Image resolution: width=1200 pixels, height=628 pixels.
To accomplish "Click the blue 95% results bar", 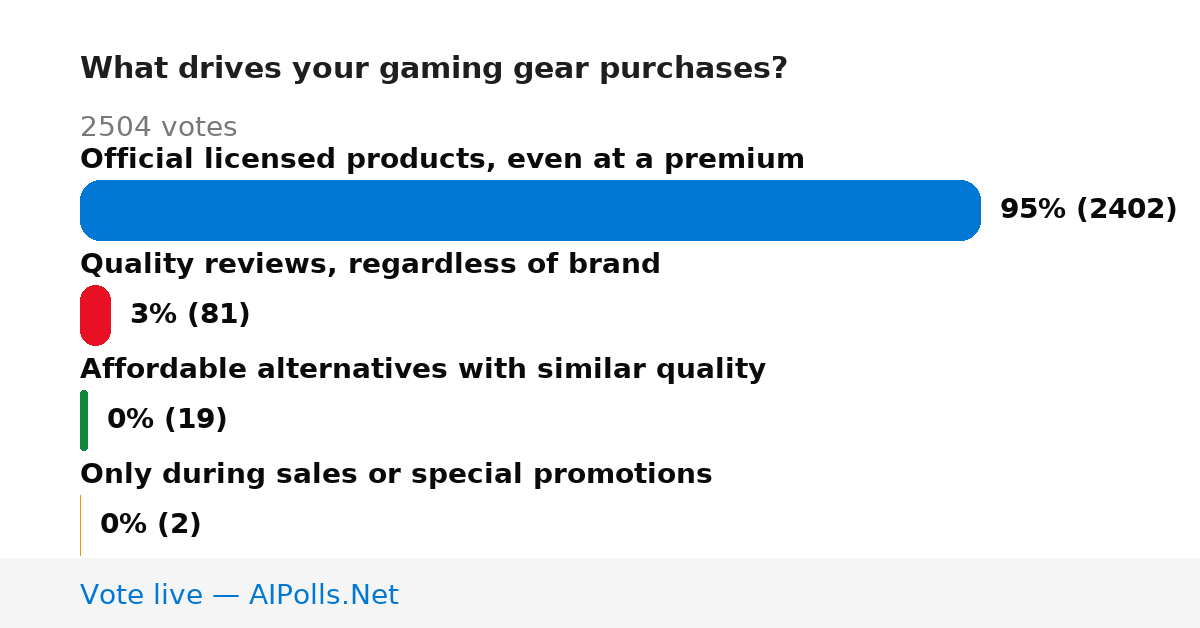I will (530, 210).
